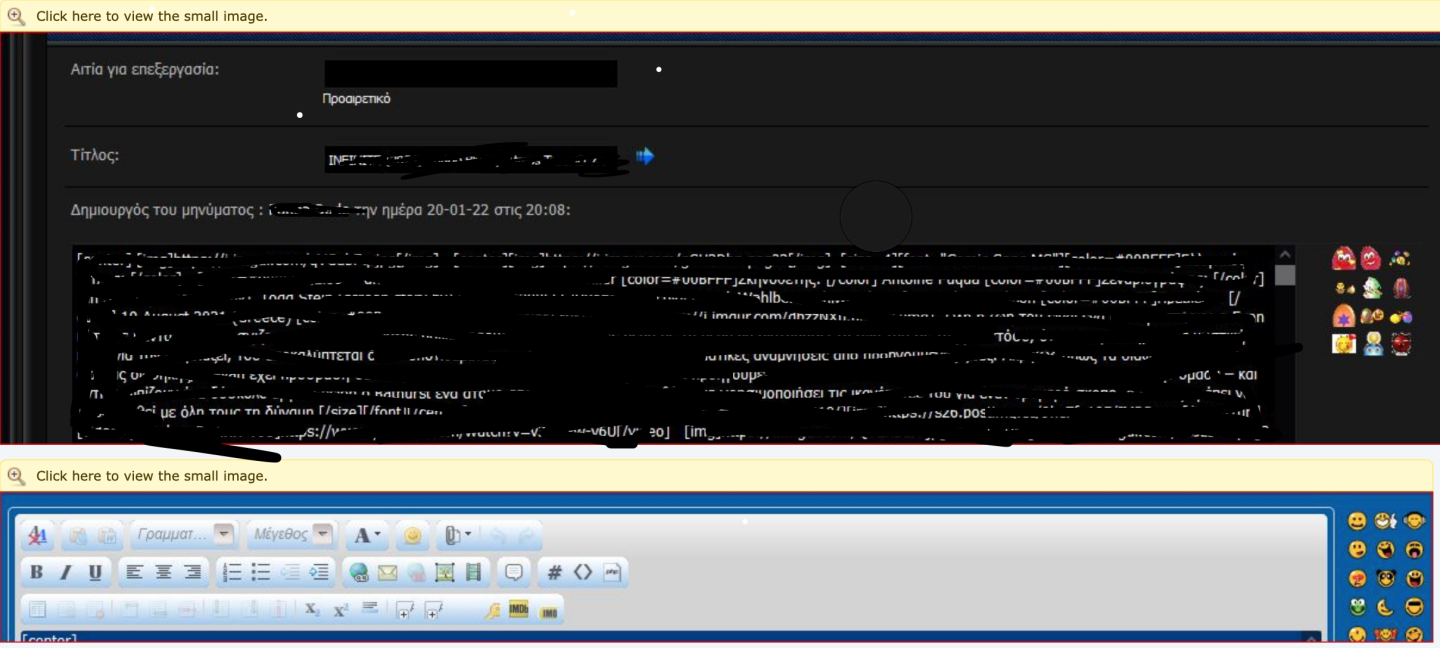
Task: Click the reason for editing input field
Action: tap(471, 74)
